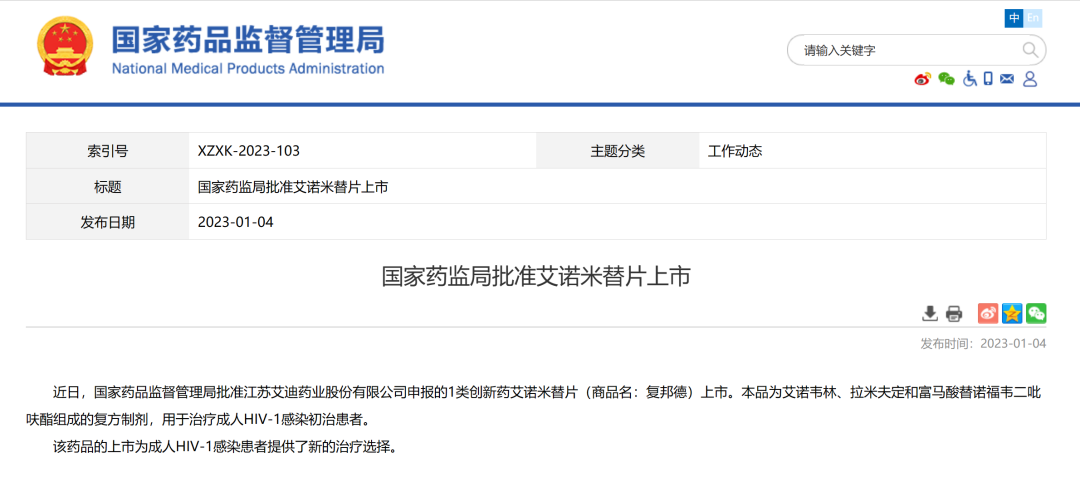Switch site language to English (En)
The height and width of the screenshot is (492, 1080).
coord(1033,18)
